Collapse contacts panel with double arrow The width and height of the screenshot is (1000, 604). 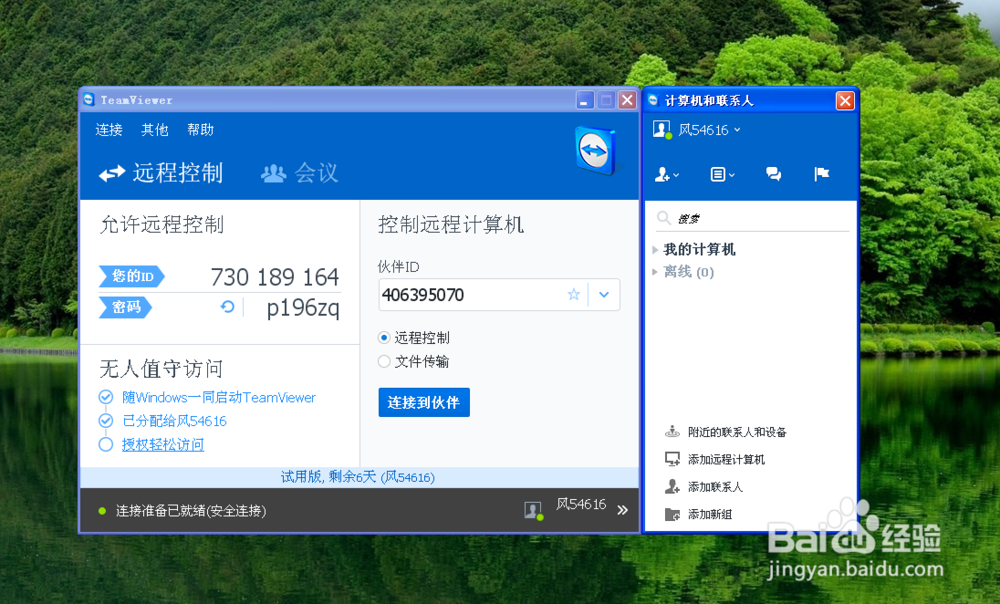[622, 510]
